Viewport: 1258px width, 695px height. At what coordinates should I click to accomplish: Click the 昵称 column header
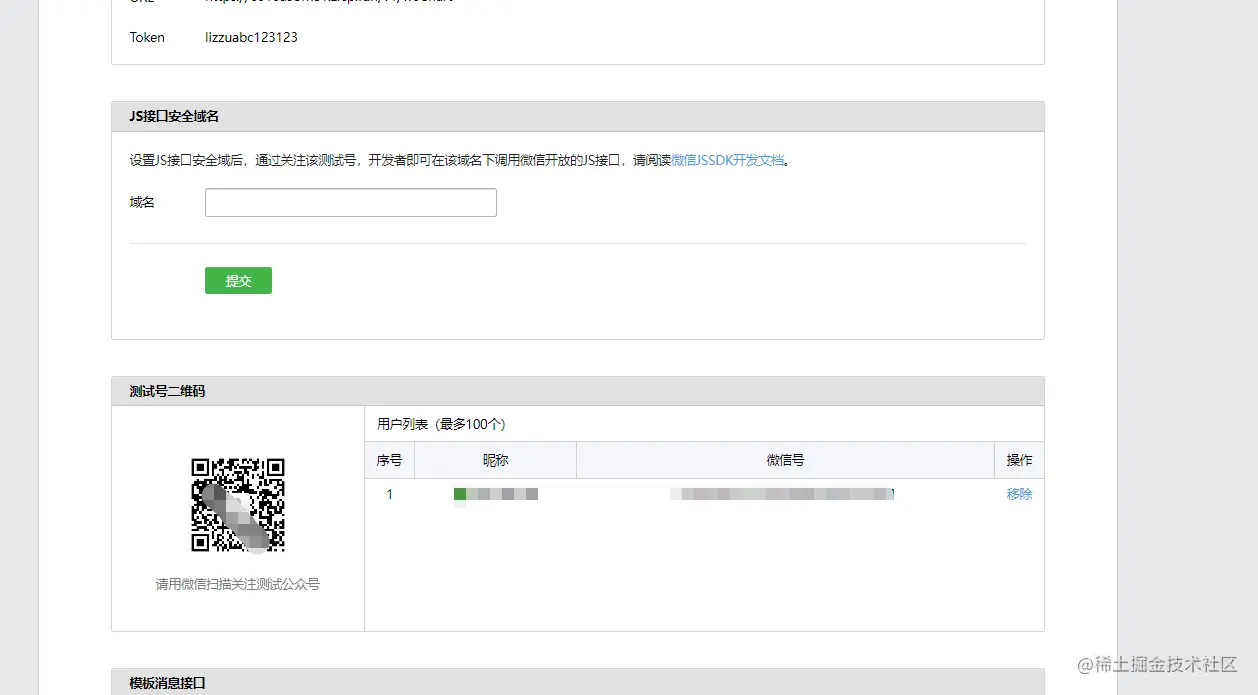(495, 460)
